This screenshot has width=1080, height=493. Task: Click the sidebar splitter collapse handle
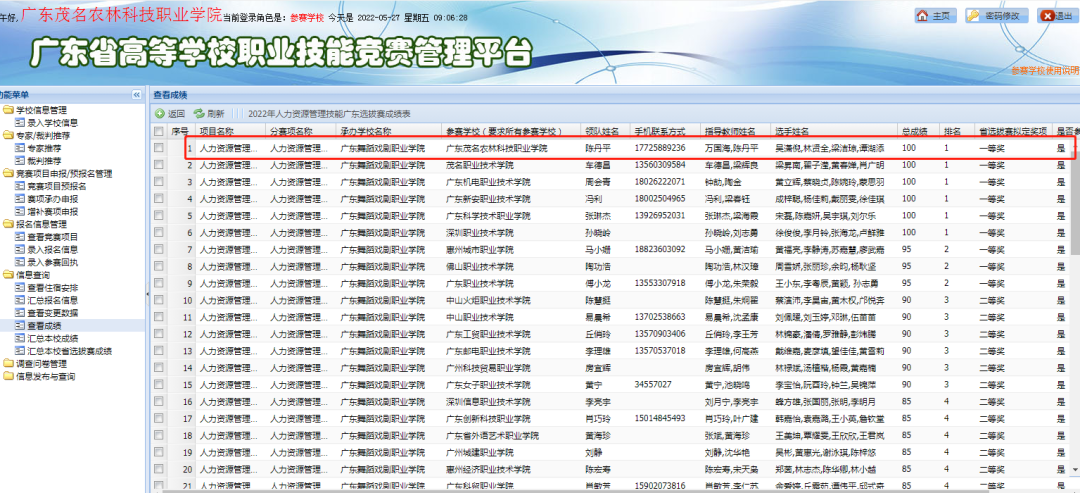tap(147, 293)
